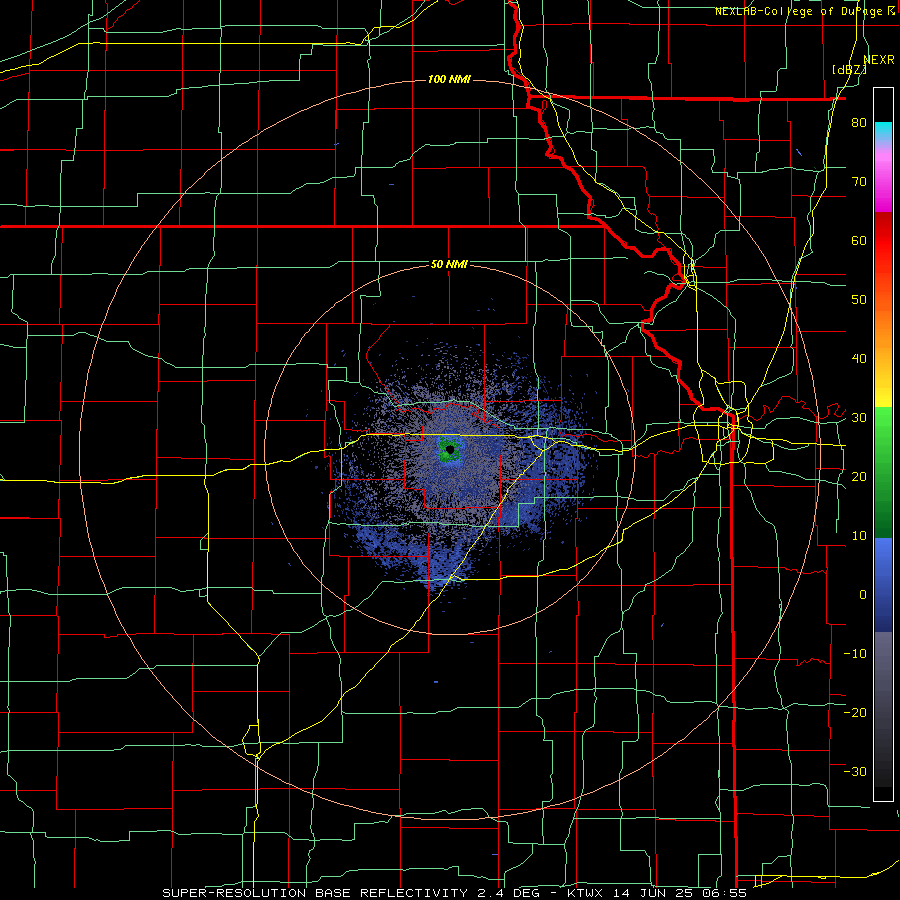Click the 40 dBZ tick label on the scale
This screenshot has width=900, height=900.
click(x=859, y=359)
